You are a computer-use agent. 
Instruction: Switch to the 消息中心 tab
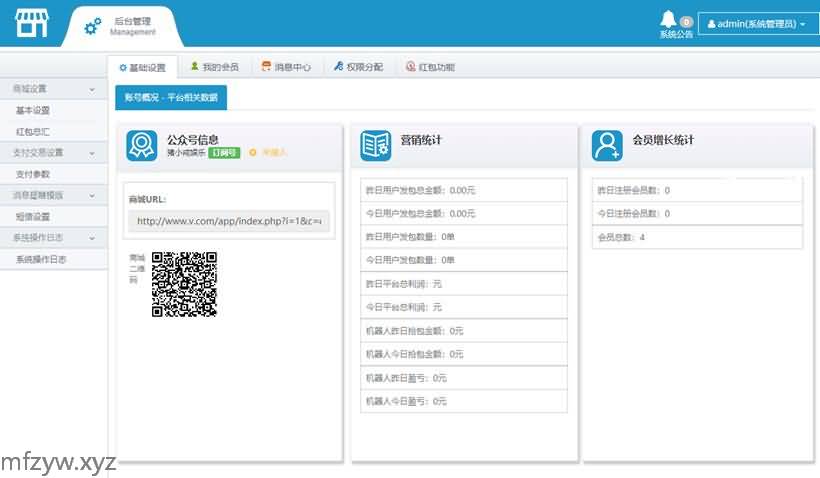click(286, 67)
